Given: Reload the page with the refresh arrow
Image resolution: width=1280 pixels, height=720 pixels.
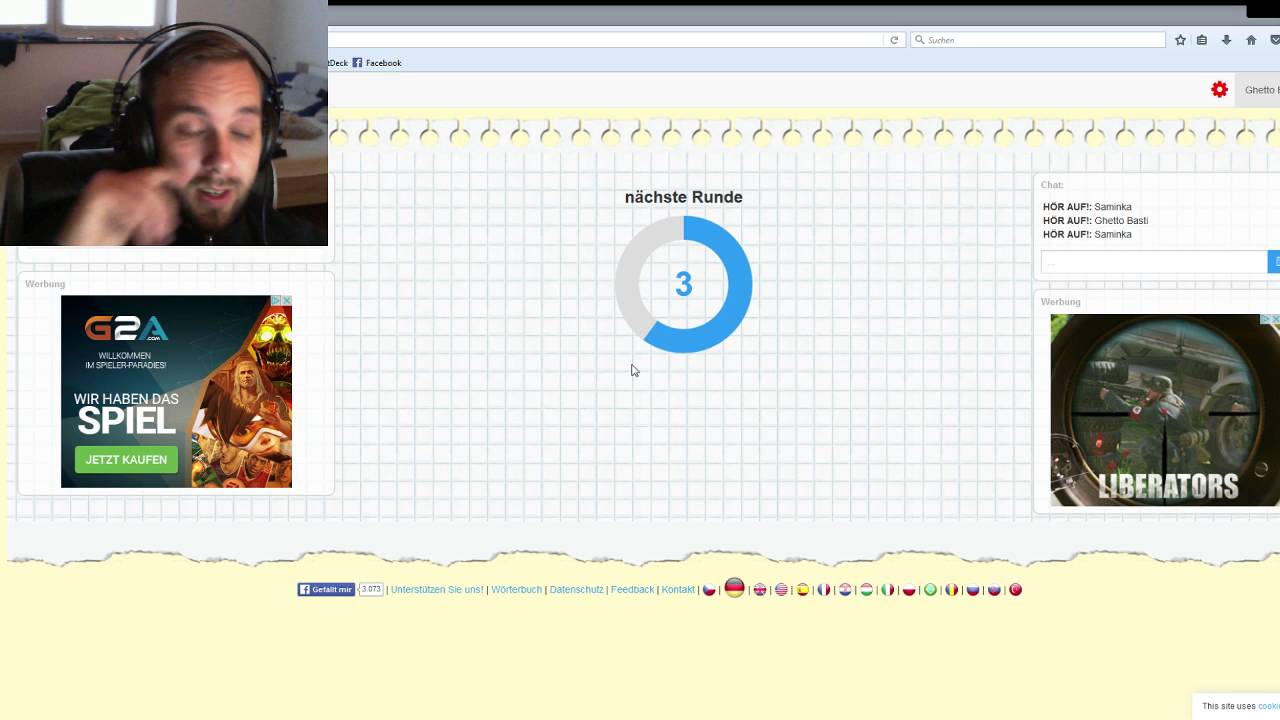Looking at the screenshot, I should click(894, 40).
